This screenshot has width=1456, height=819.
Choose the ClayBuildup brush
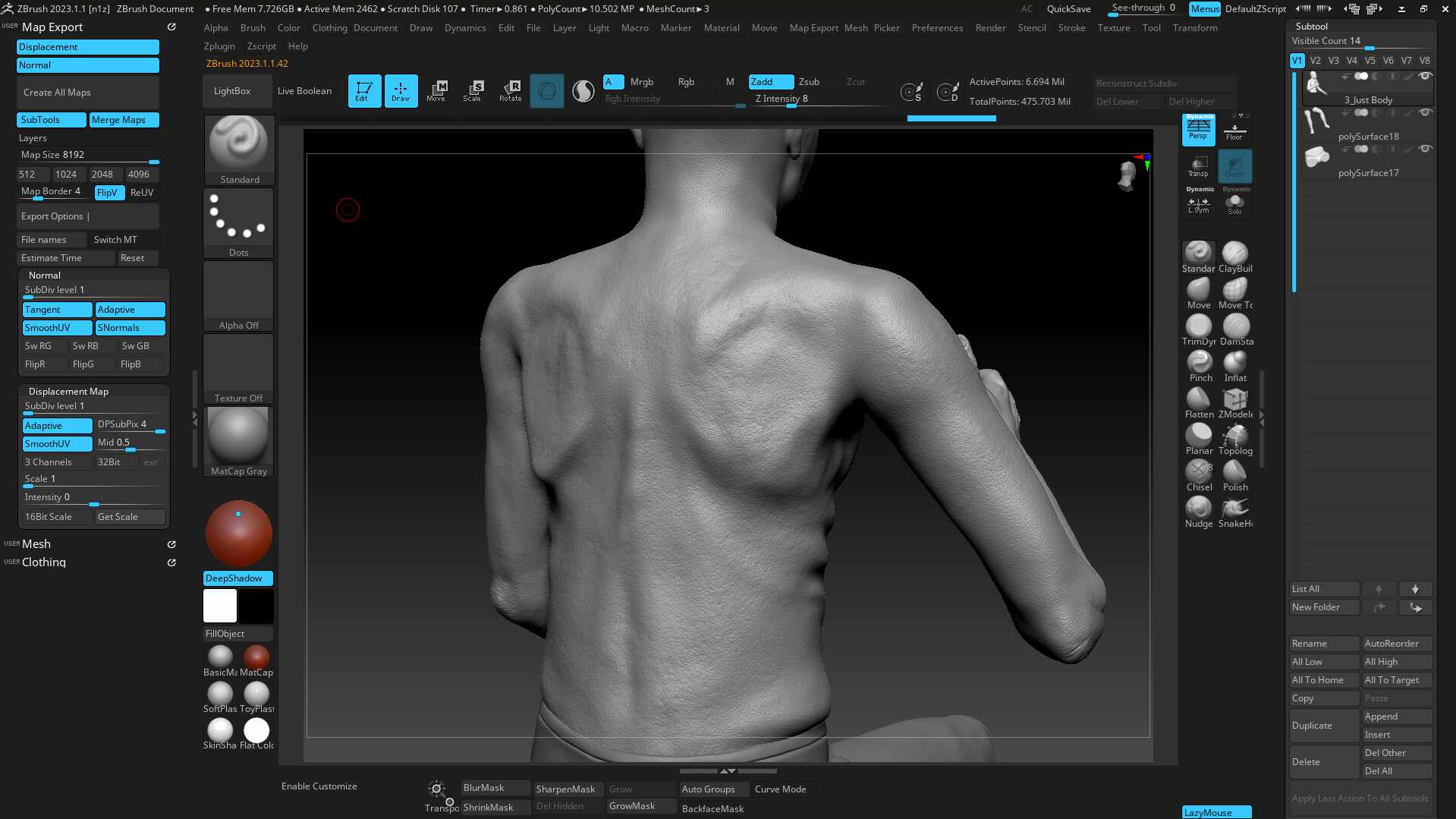click(1235, 257)
